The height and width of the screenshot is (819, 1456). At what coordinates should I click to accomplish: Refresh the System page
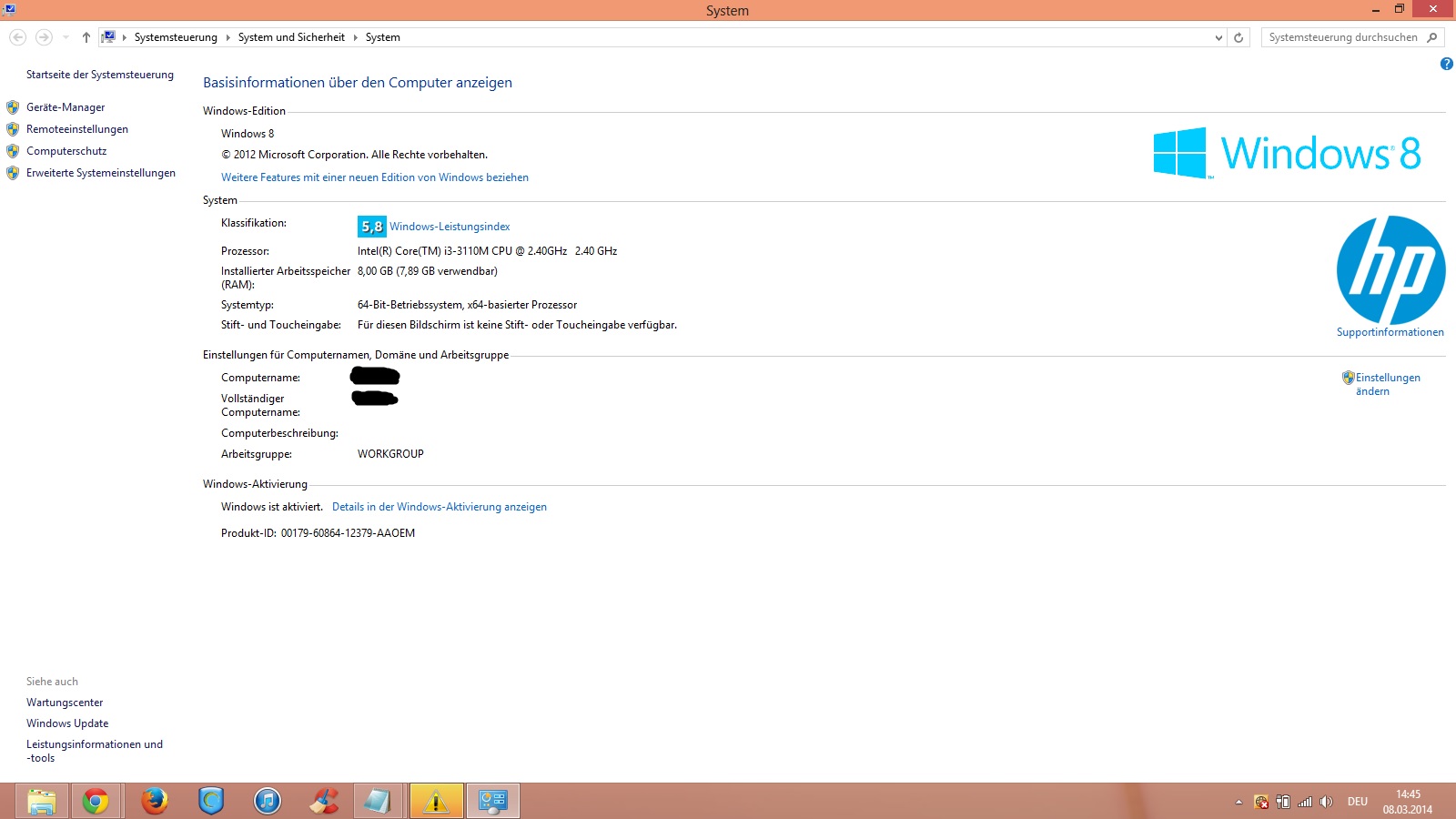[1239, 37]
